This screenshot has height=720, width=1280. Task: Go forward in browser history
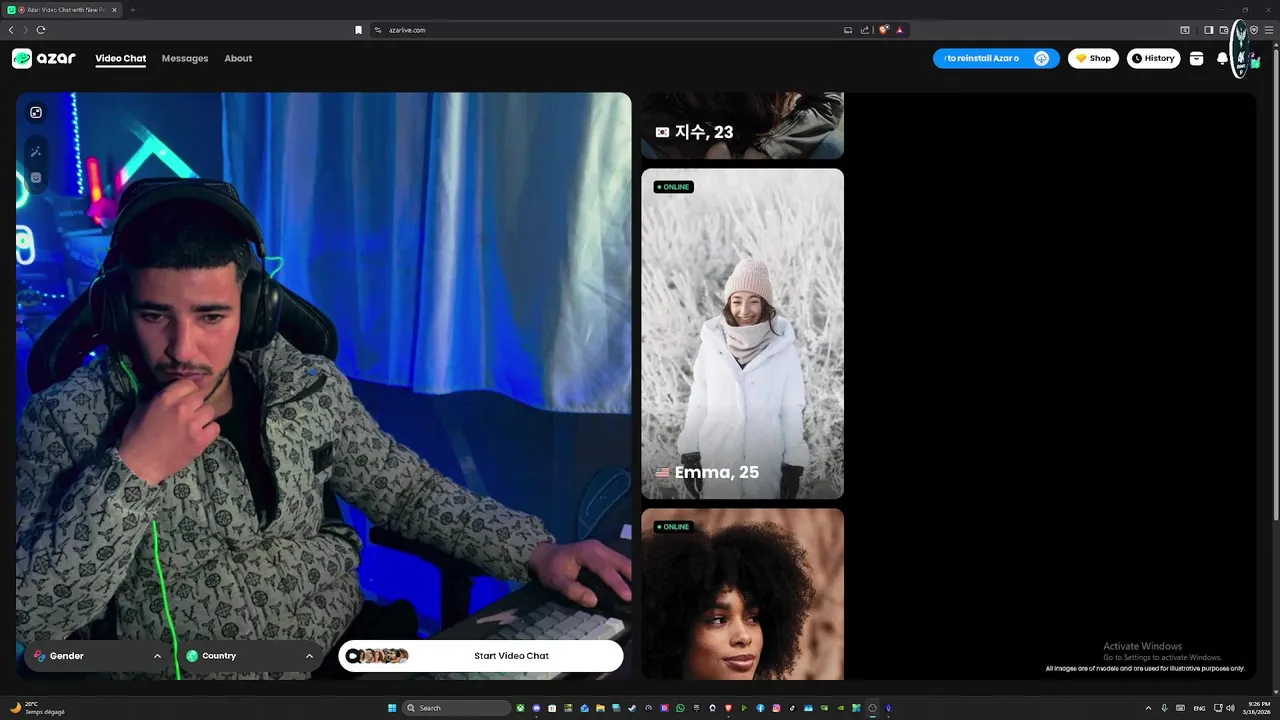(x=26, y=30)
